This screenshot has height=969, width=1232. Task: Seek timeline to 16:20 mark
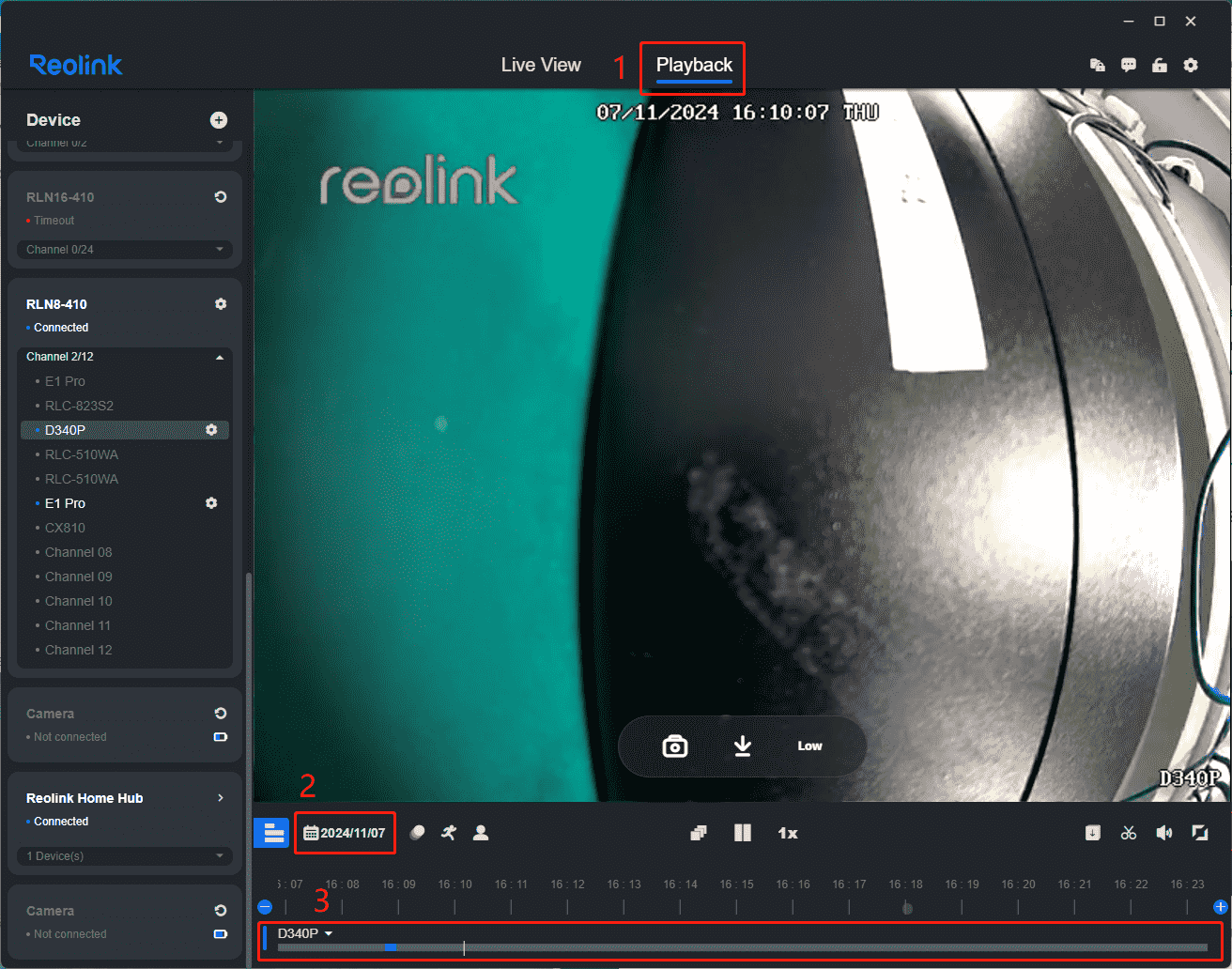[x=1018, y=884]
